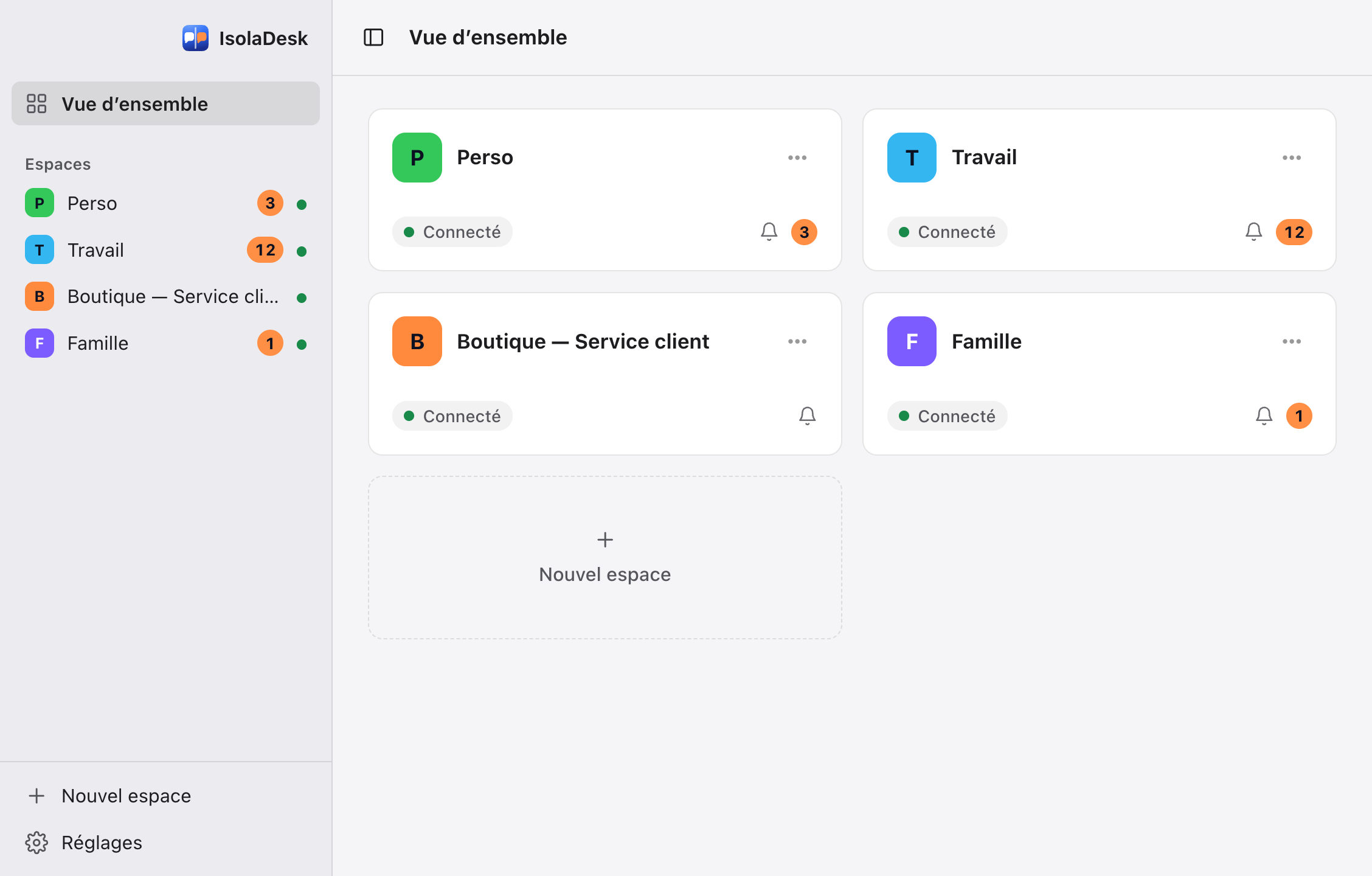Click the Boutique — Service client card title
Viewport: 1372px width, 876px height.
(x=583, y=341)
